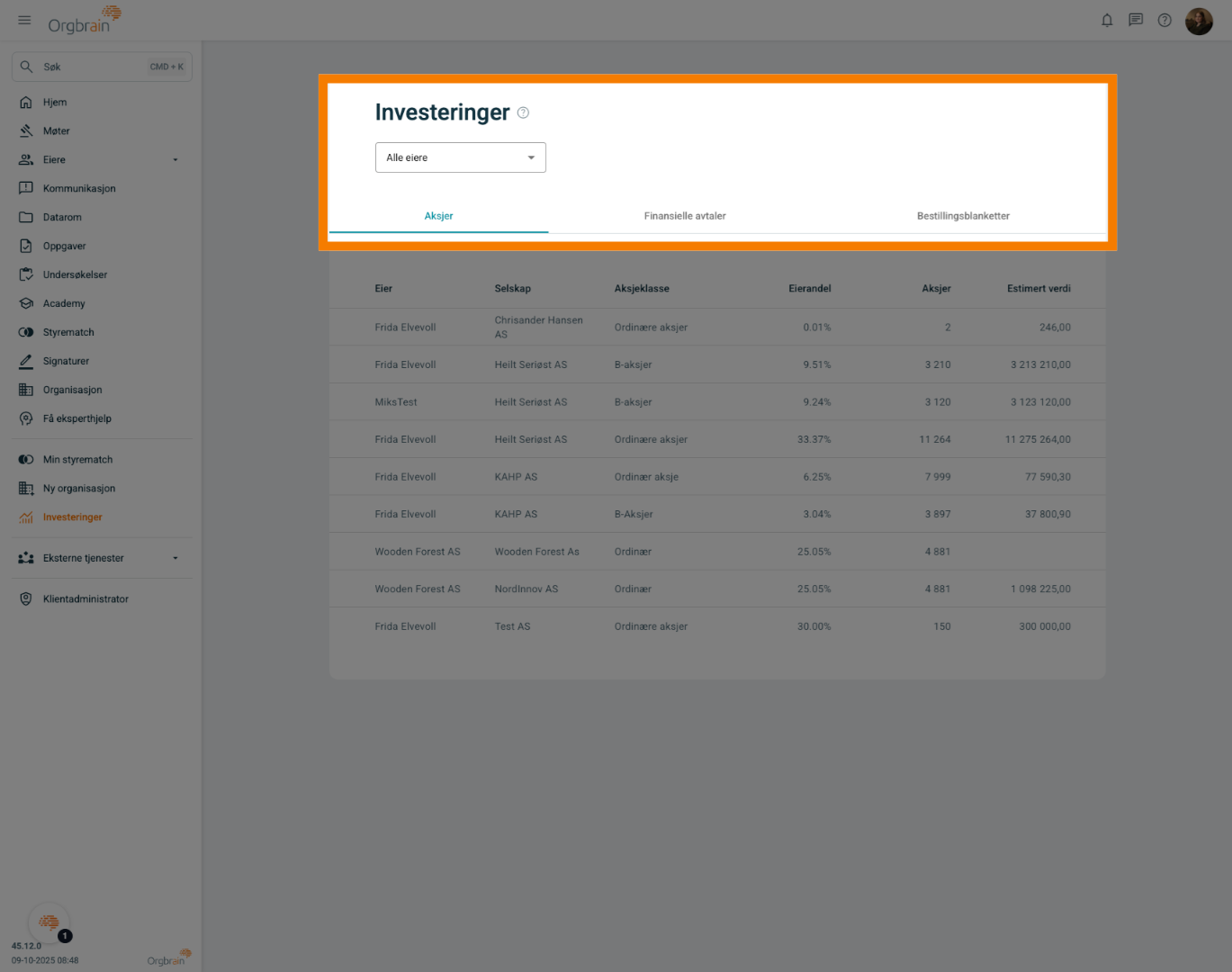1232x972 pixels.
Task: Click the 33.37% ownership value
Action: click(814, 440)
